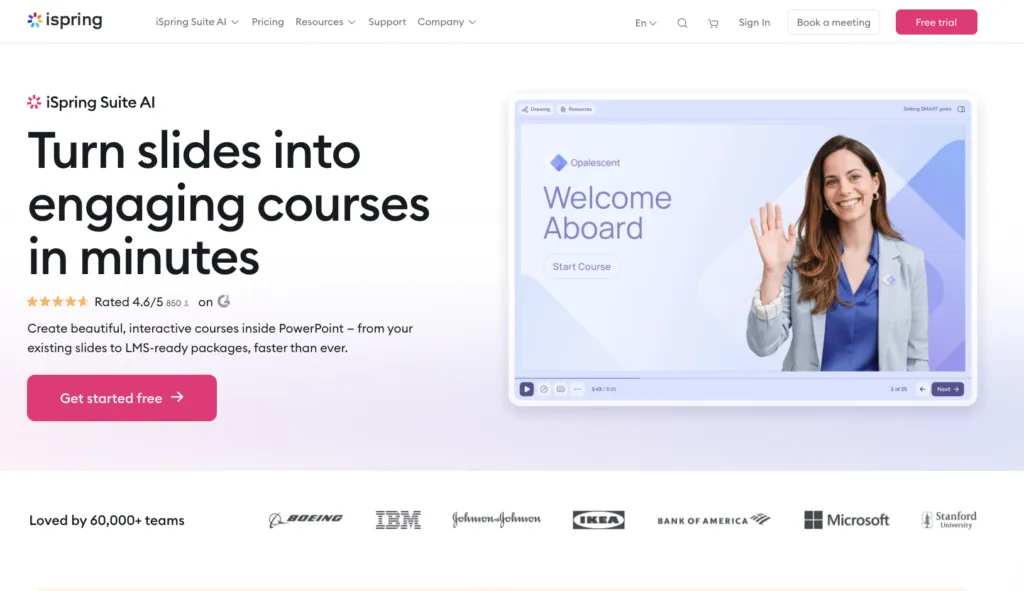
Task: Open the Support page
Action: (x=387, y=22)
